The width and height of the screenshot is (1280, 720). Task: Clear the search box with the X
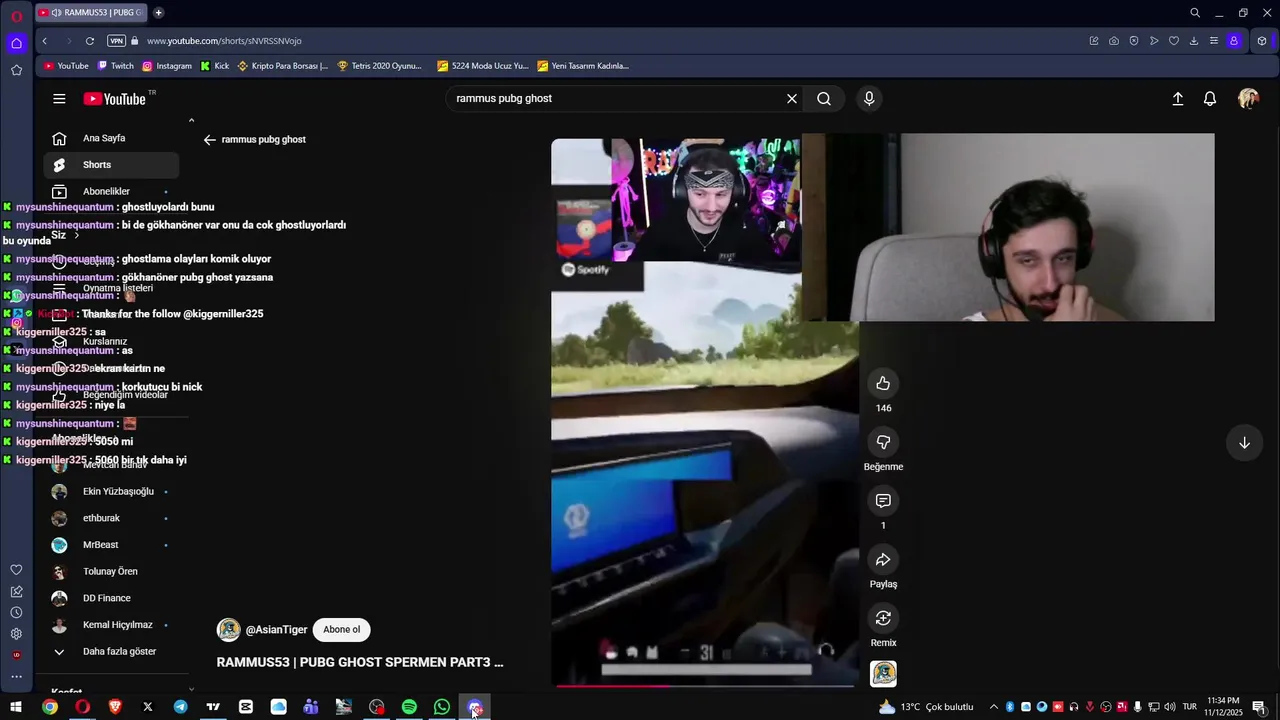(792, 99)
